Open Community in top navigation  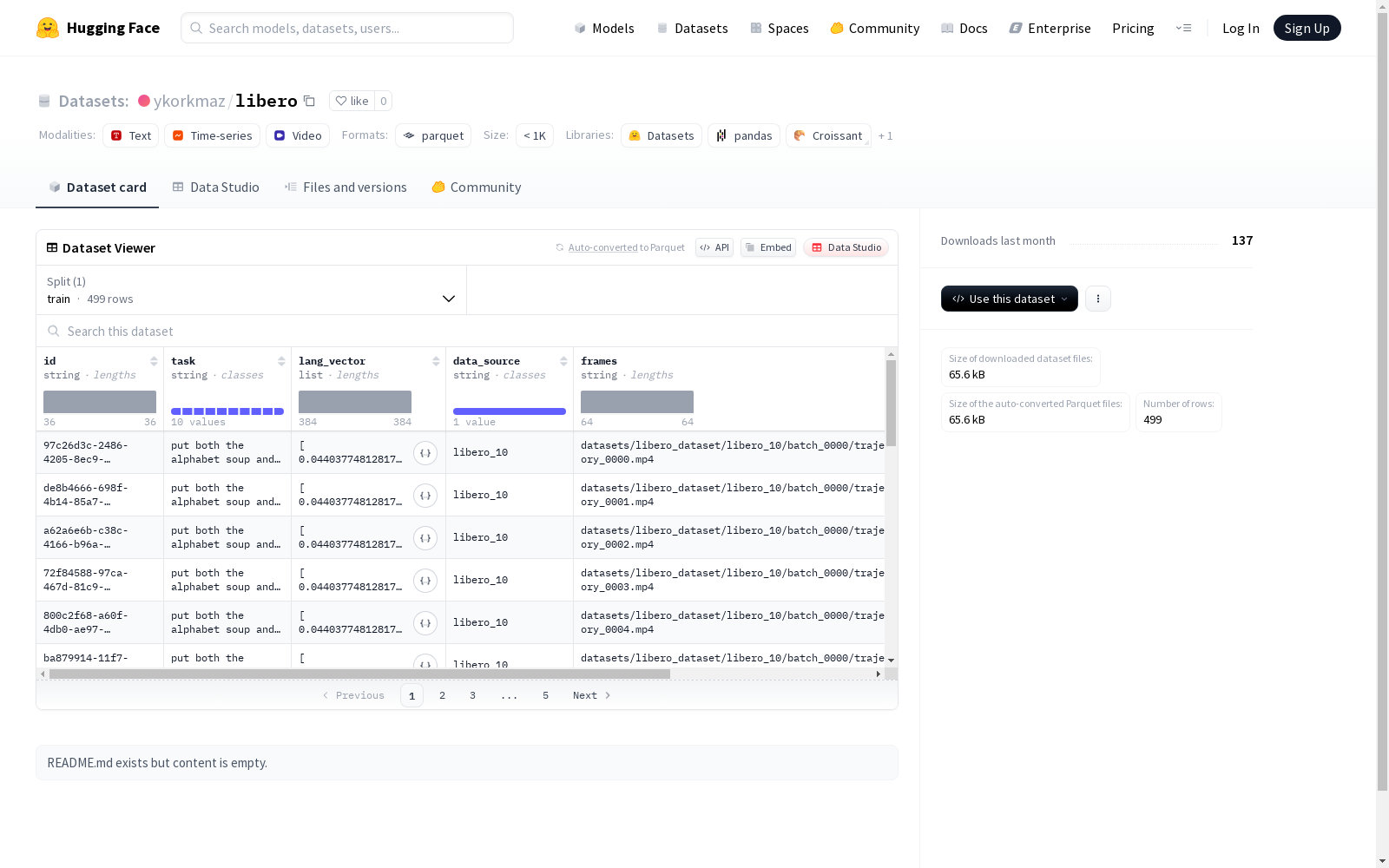pyautogui.click(x=875, y=28)
